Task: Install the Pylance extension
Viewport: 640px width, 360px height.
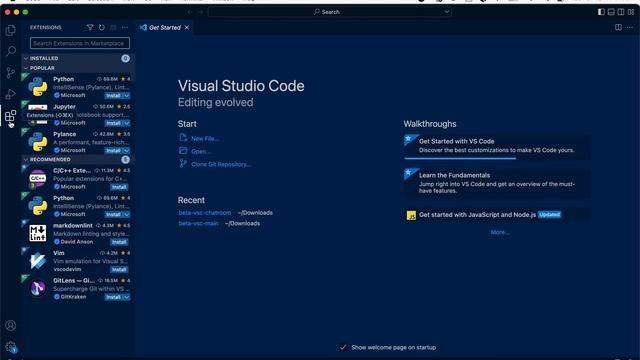Action: [113, 151]
